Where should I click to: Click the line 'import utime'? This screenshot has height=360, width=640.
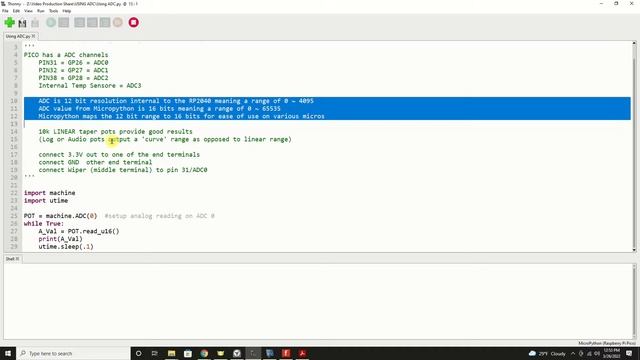46,200
